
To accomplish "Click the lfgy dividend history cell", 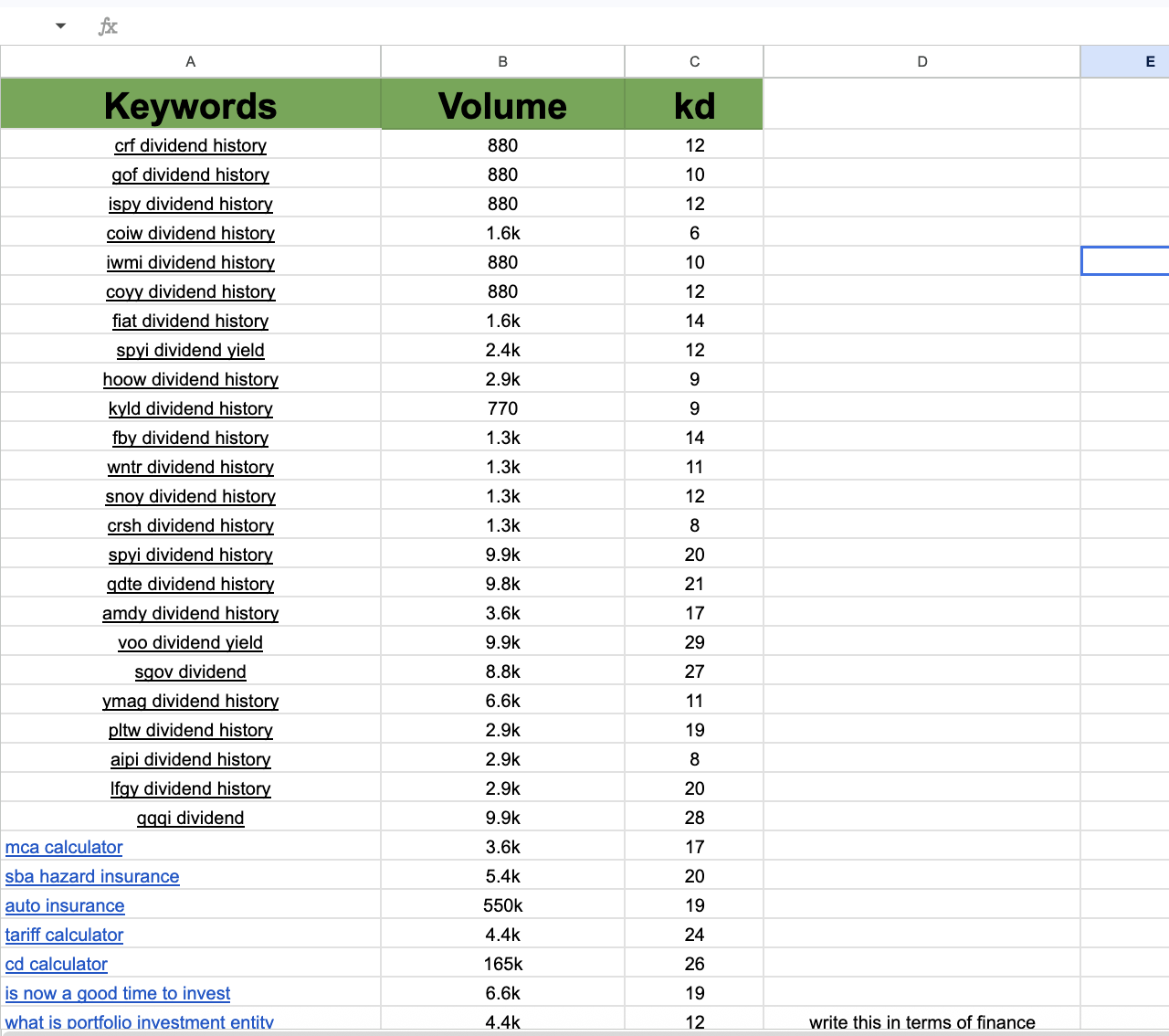I will pyautogui.click(x=191, y=788).
